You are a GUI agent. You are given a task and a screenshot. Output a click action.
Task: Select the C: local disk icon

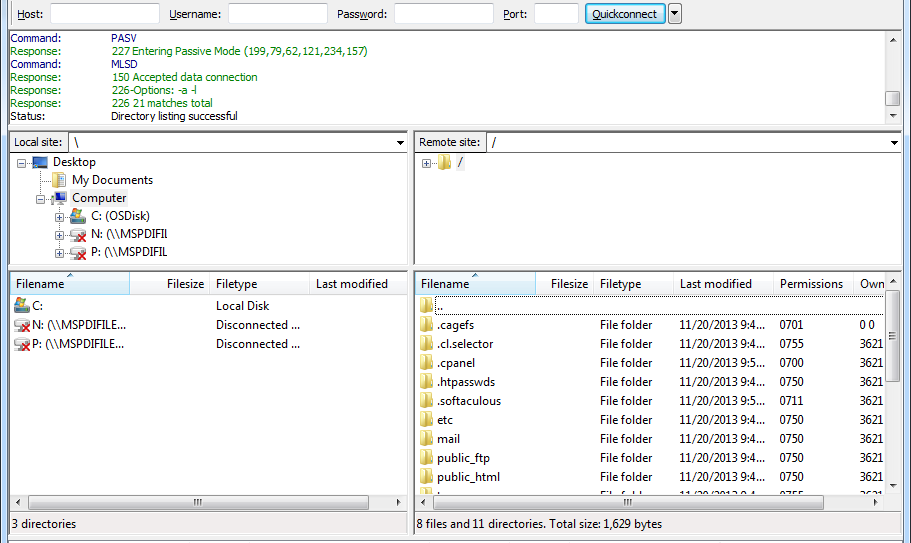pyautogui.click(x=22, y=306)
